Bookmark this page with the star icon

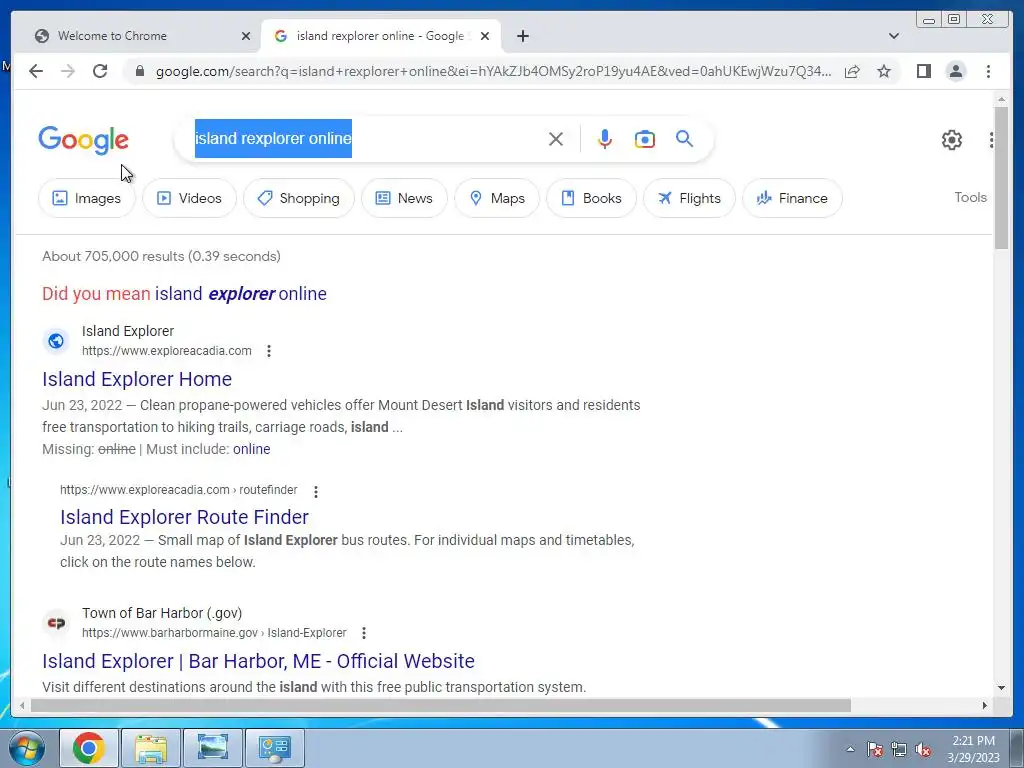point(884,71)
